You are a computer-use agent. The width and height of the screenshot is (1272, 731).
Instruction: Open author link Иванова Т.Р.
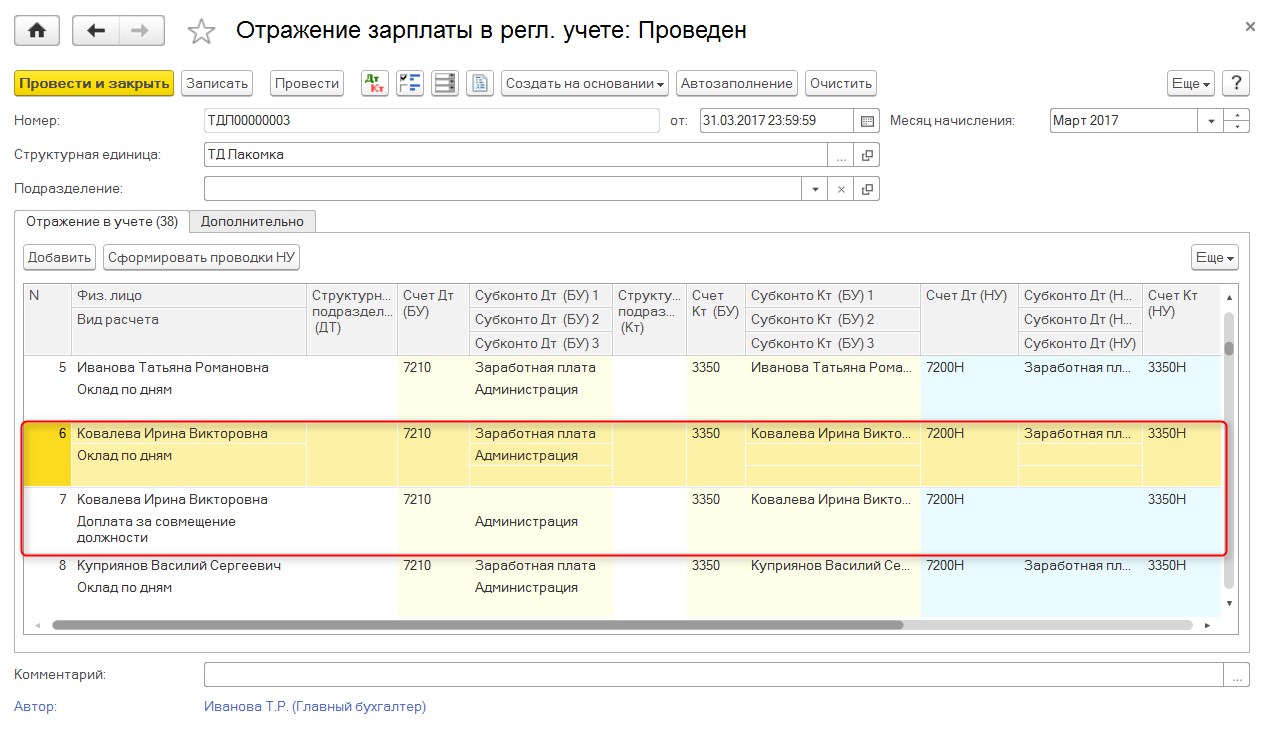pos(314,707)
